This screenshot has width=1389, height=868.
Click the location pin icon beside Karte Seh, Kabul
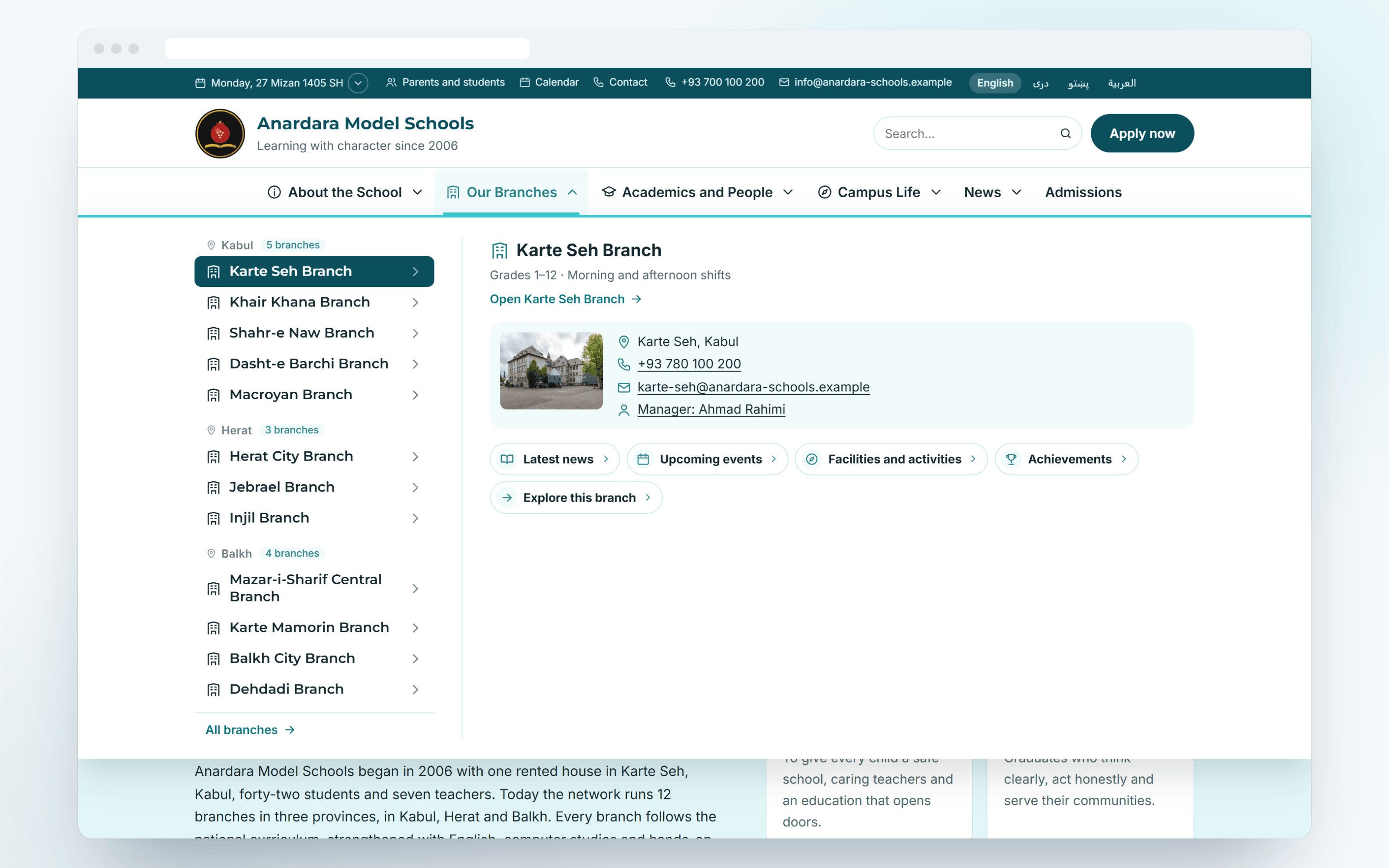(x=624, y=342)
